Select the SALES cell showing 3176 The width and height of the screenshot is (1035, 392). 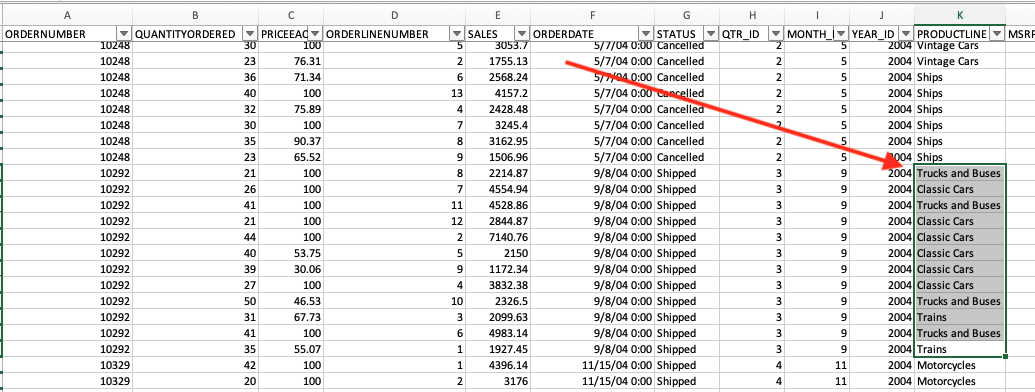tap(497, 381)
